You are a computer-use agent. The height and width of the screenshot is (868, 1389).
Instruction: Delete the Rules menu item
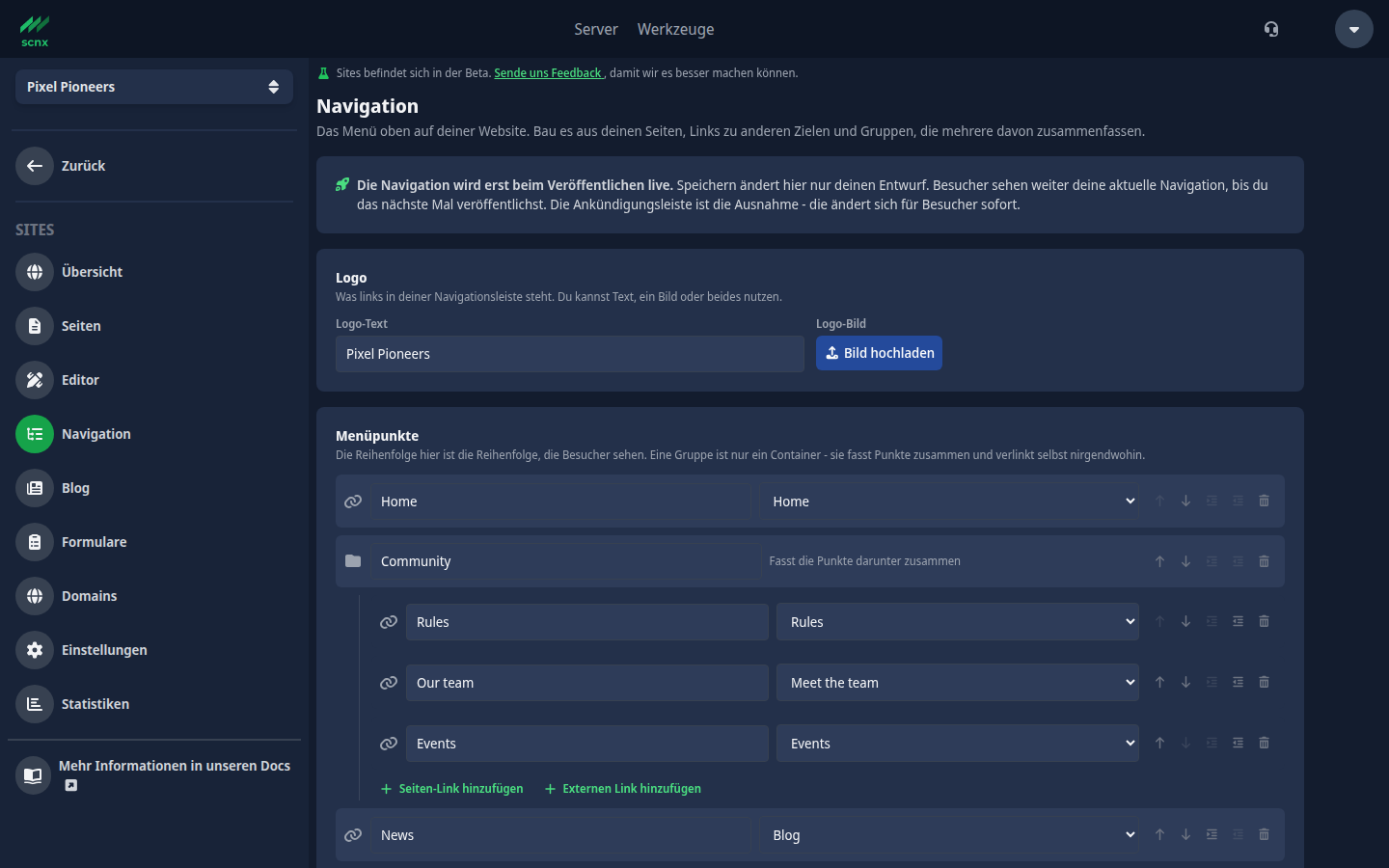pyautogui.click(x=1264, y=622)
